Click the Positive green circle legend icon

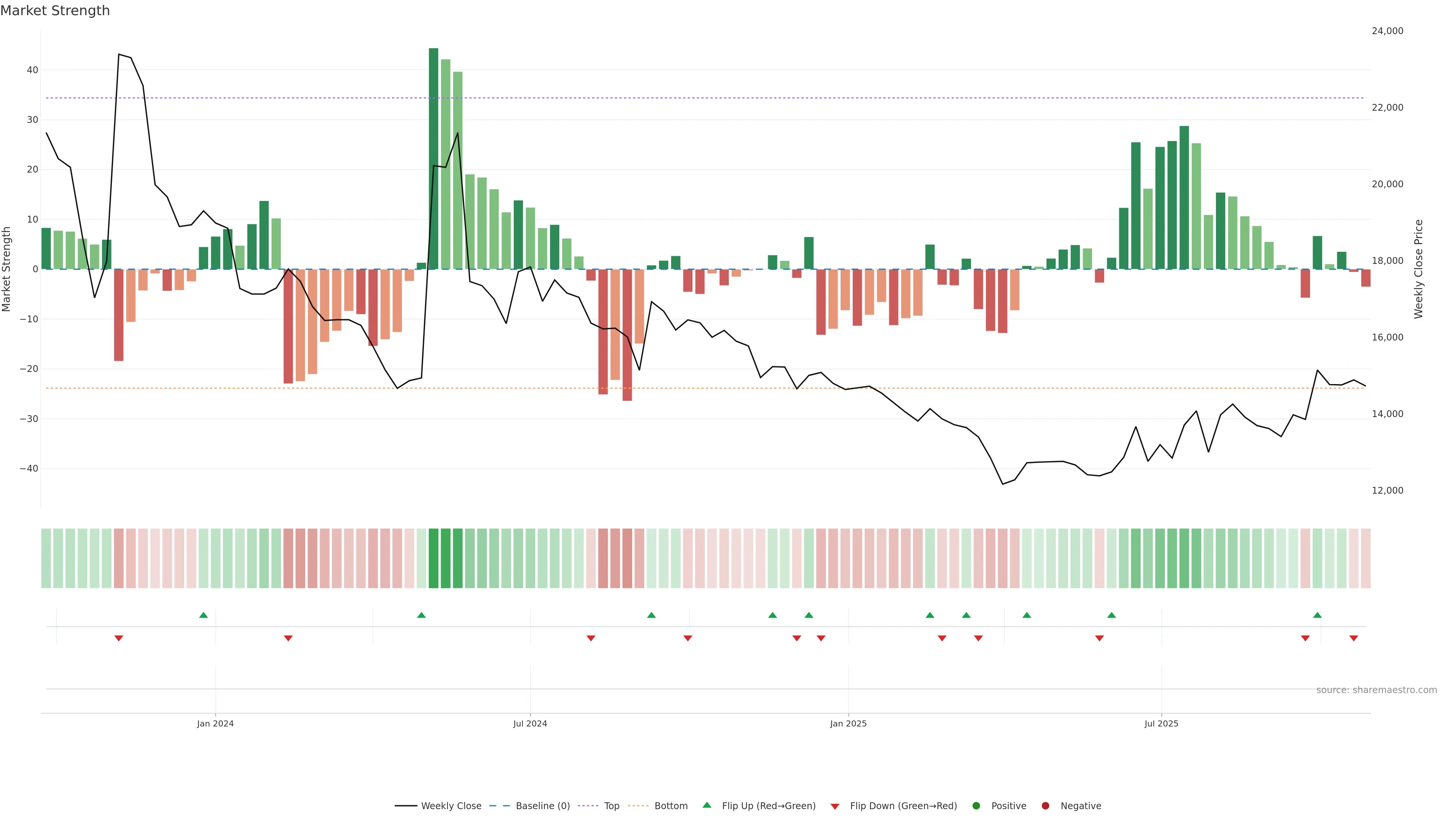click(x=976, y=805)
